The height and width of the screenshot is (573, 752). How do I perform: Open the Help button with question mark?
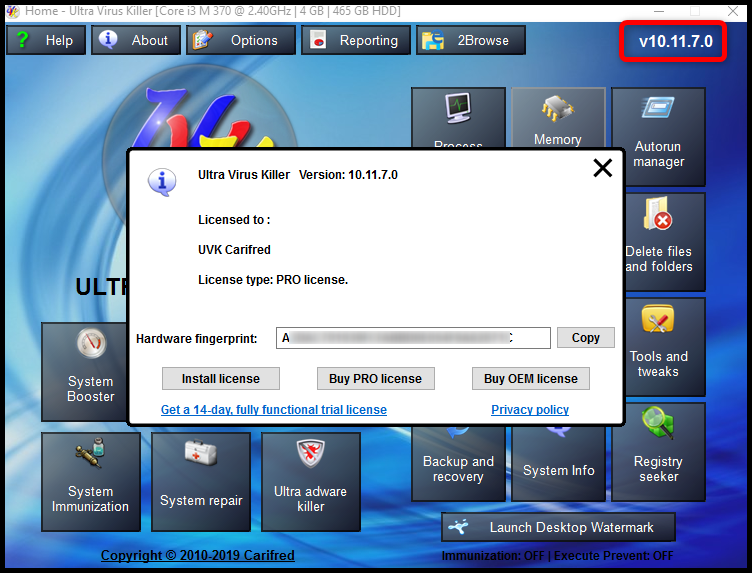[46, 40]
